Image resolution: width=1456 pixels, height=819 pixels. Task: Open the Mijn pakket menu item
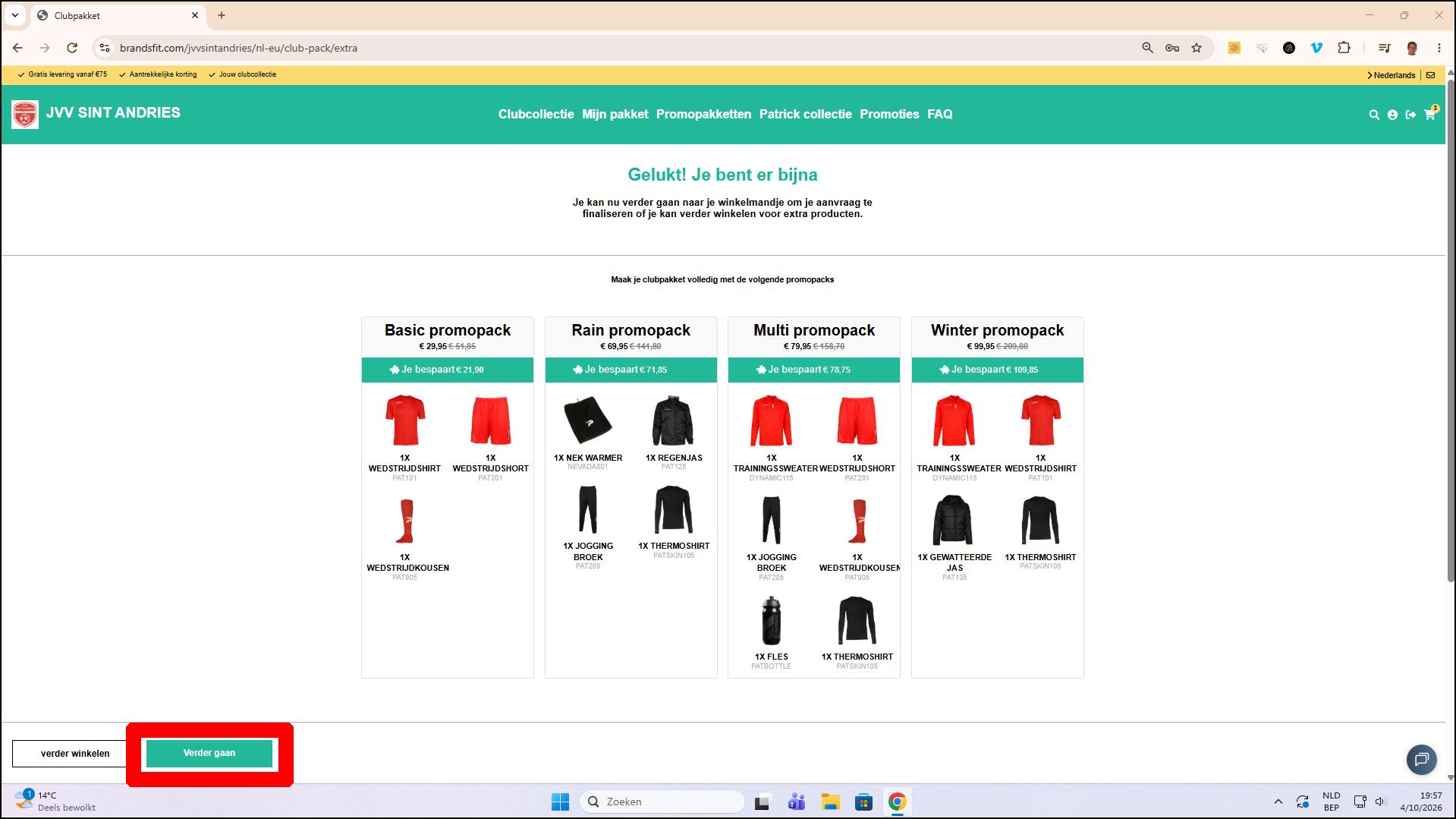[615, 114]
